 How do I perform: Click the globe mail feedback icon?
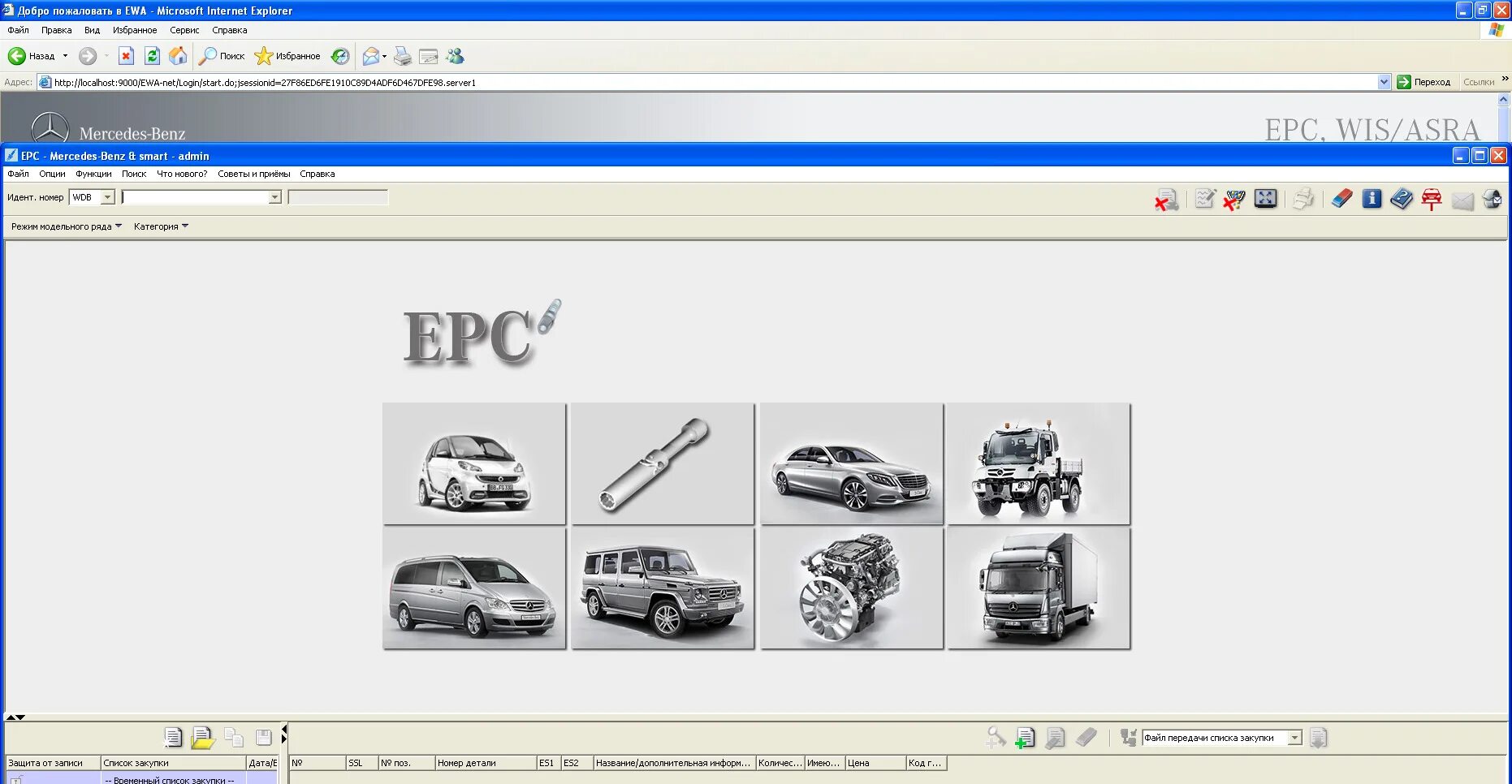(1492, 200)
